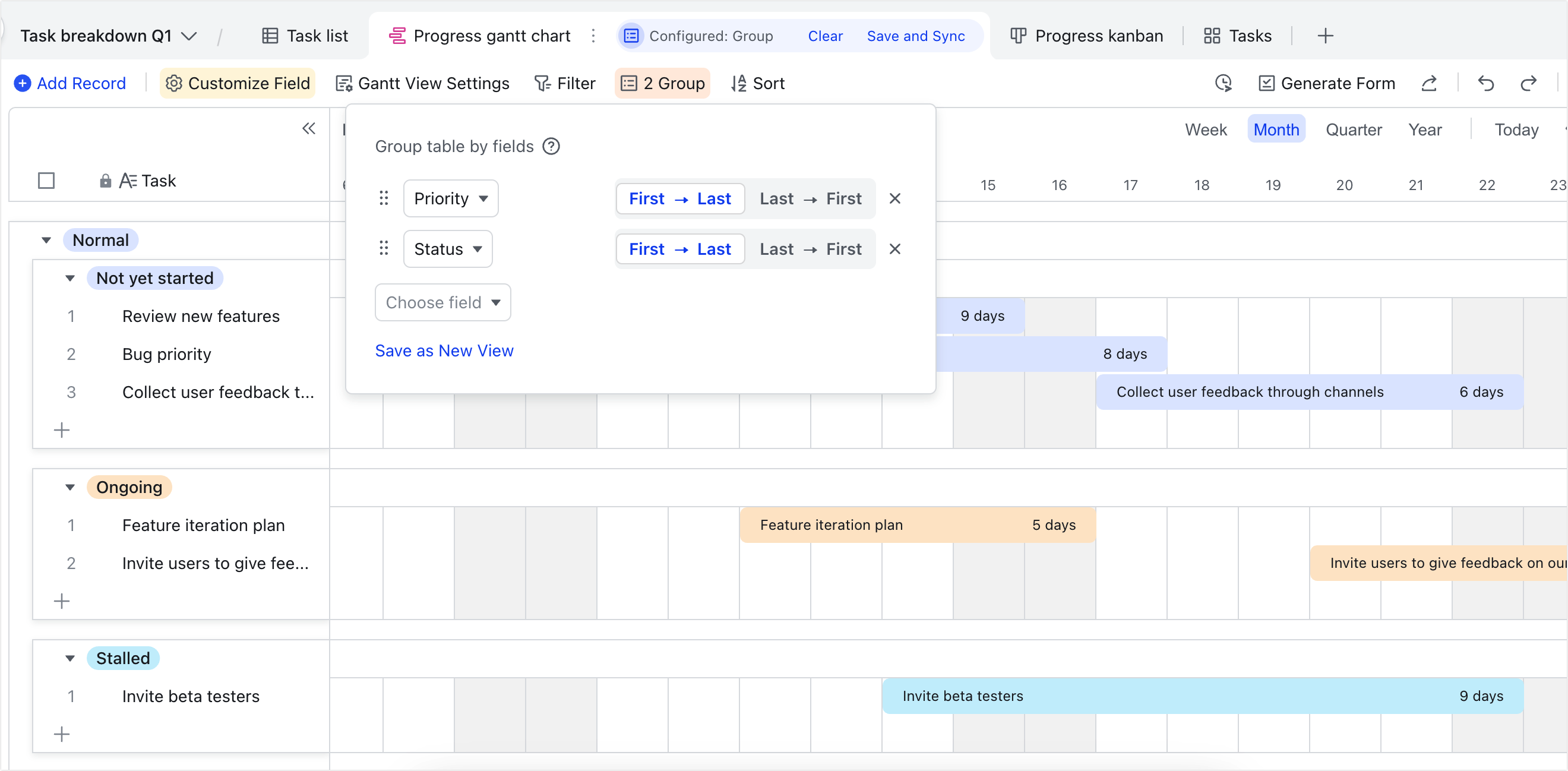Screen dimensions: 1568x771
Task: Click the share export icon
Action: coord(1428,83)
